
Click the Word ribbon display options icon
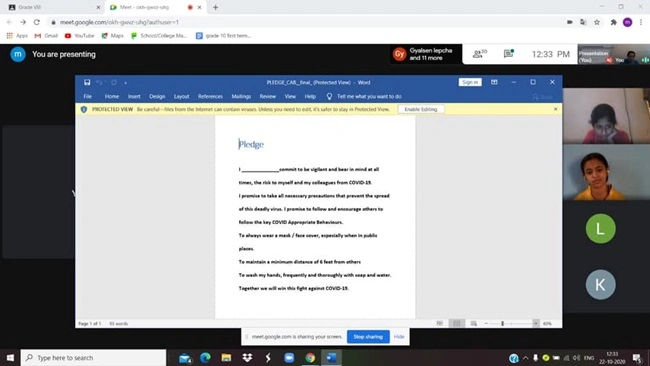click(494, 82)
